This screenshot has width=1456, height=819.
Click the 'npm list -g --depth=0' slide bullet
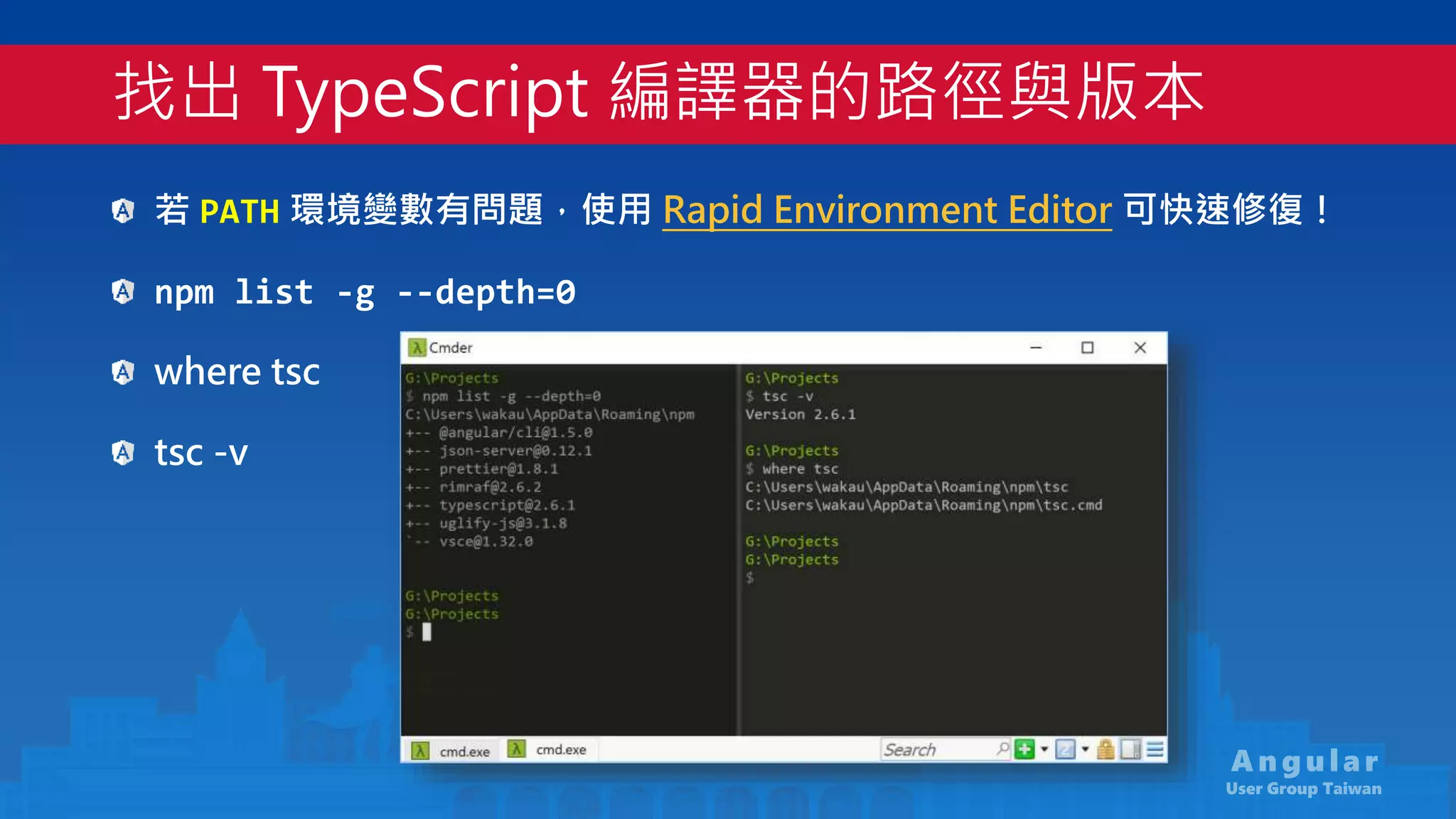point(365,292)
